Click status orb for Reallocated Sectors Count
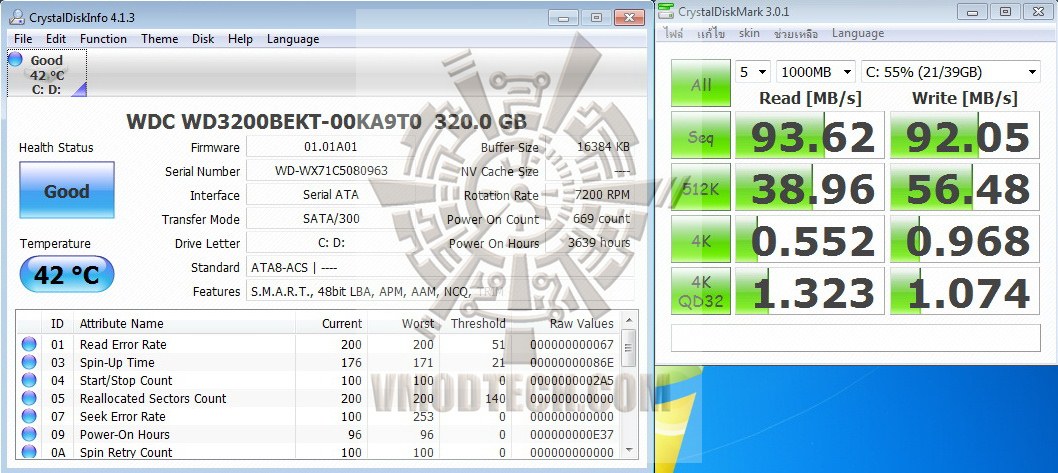Viewport: 1058px width, 473px height. tap(29, 398)
